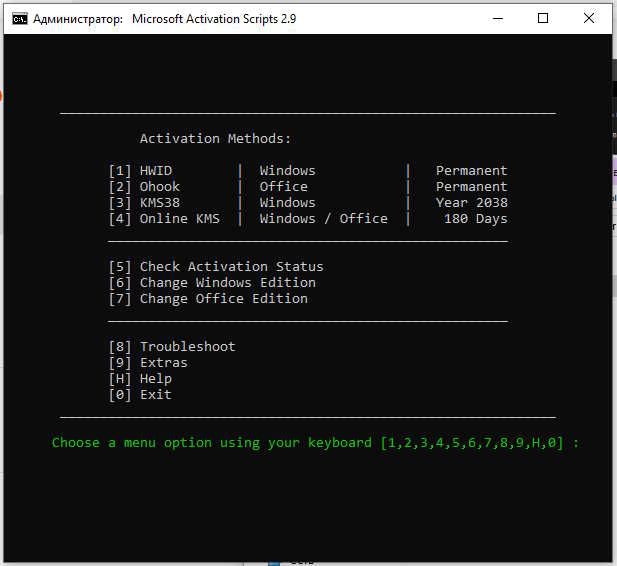Click the '180 Days' value

click(475, 219)
